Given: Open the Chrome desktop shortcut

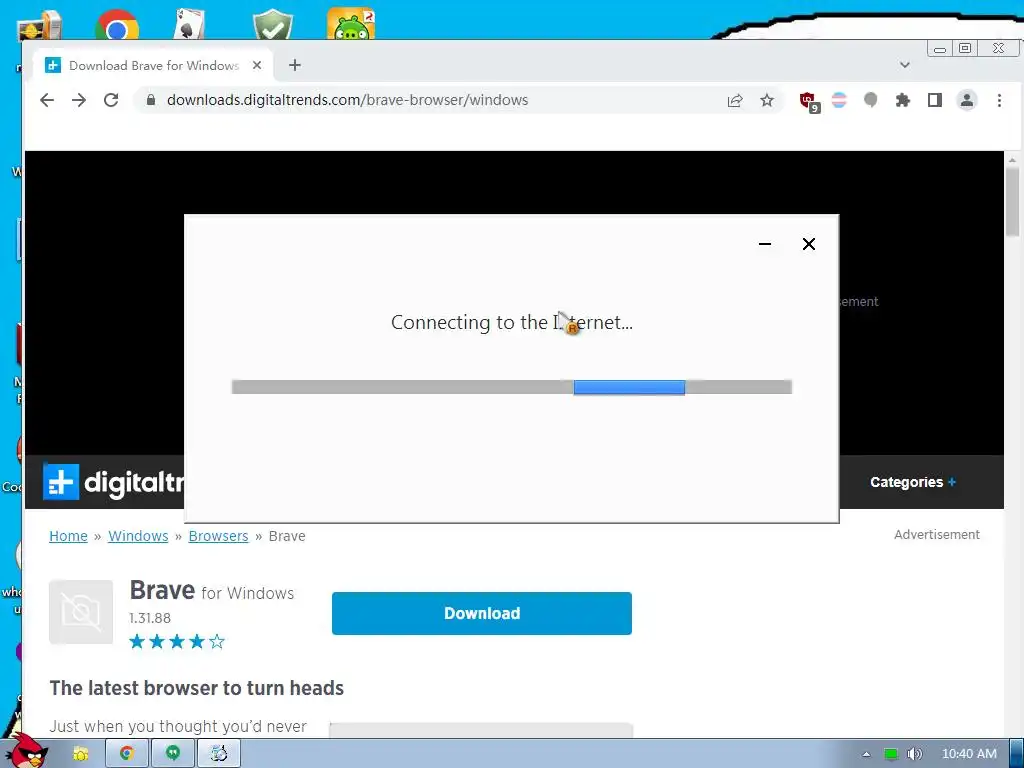Looking at the screenshot, I should coord(117,25).
